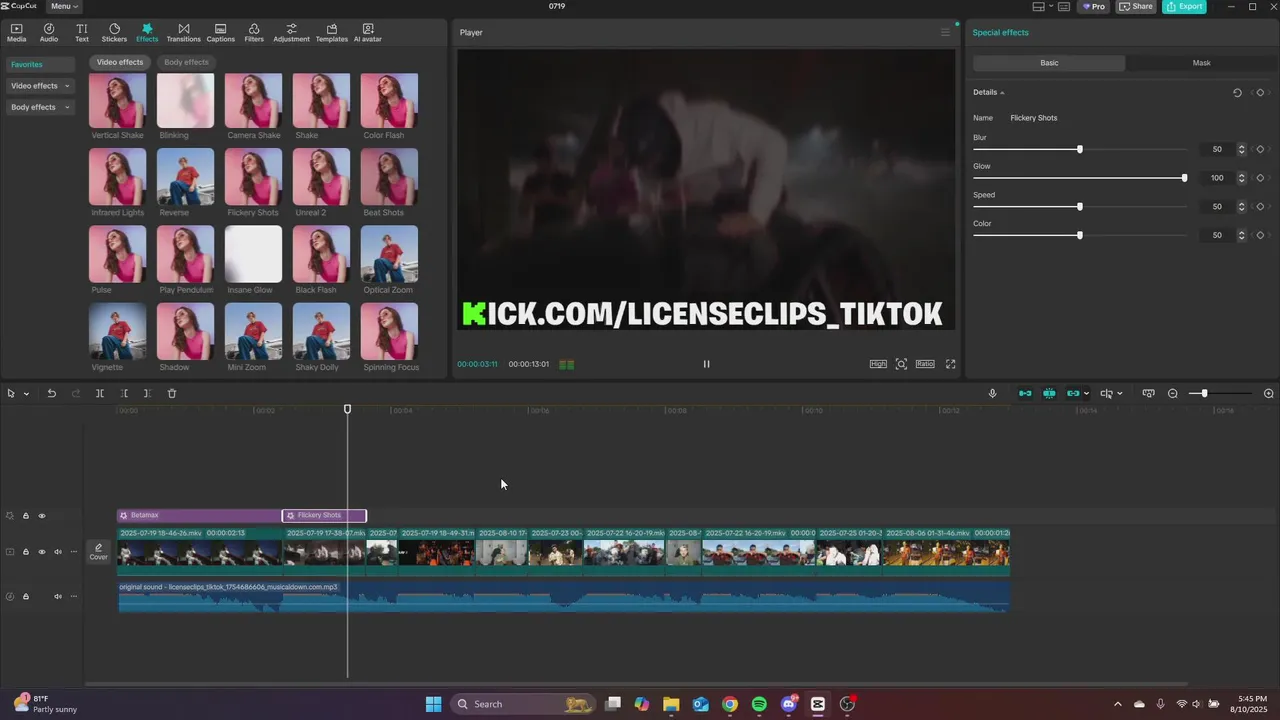Image resolution: width=1280 pixels, height=720 pixels.
Task: Switch to the Basic tab
Action: (1049, 63)
